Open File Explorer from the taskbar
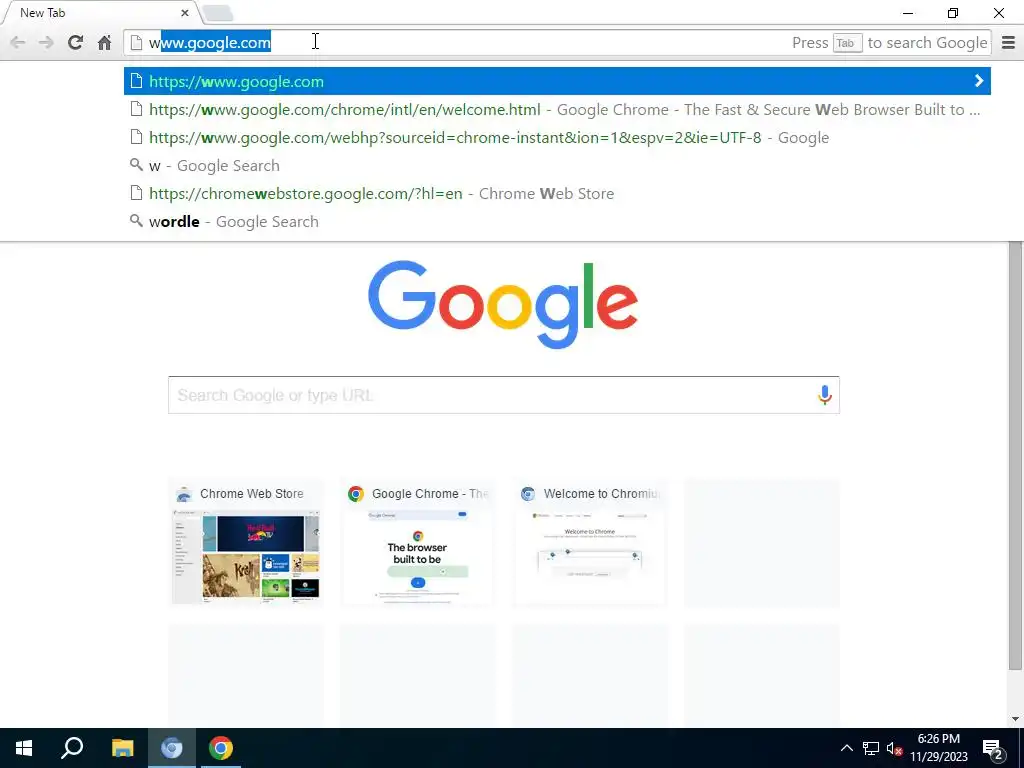 click(122, 748)
